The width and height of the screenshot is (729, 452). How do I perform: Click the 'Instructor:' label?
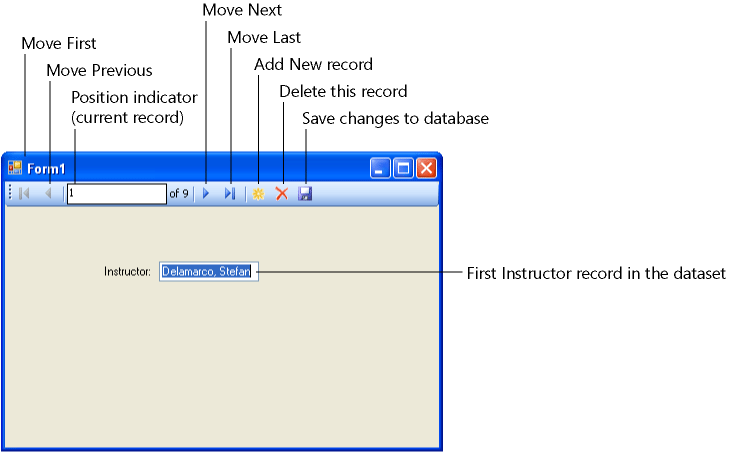tap(127, 272)
